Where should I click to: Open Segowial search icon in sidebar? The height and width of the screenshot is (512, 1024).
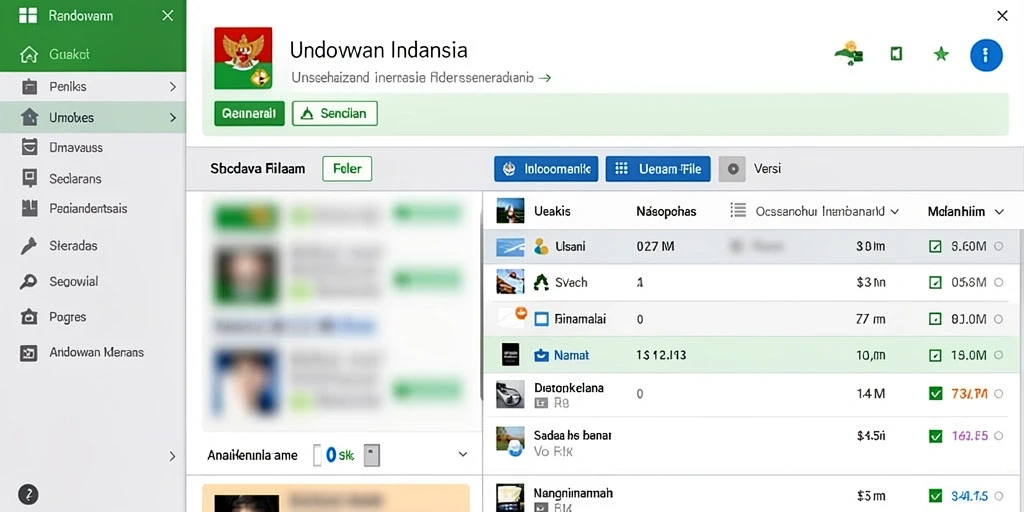point(29,281)
